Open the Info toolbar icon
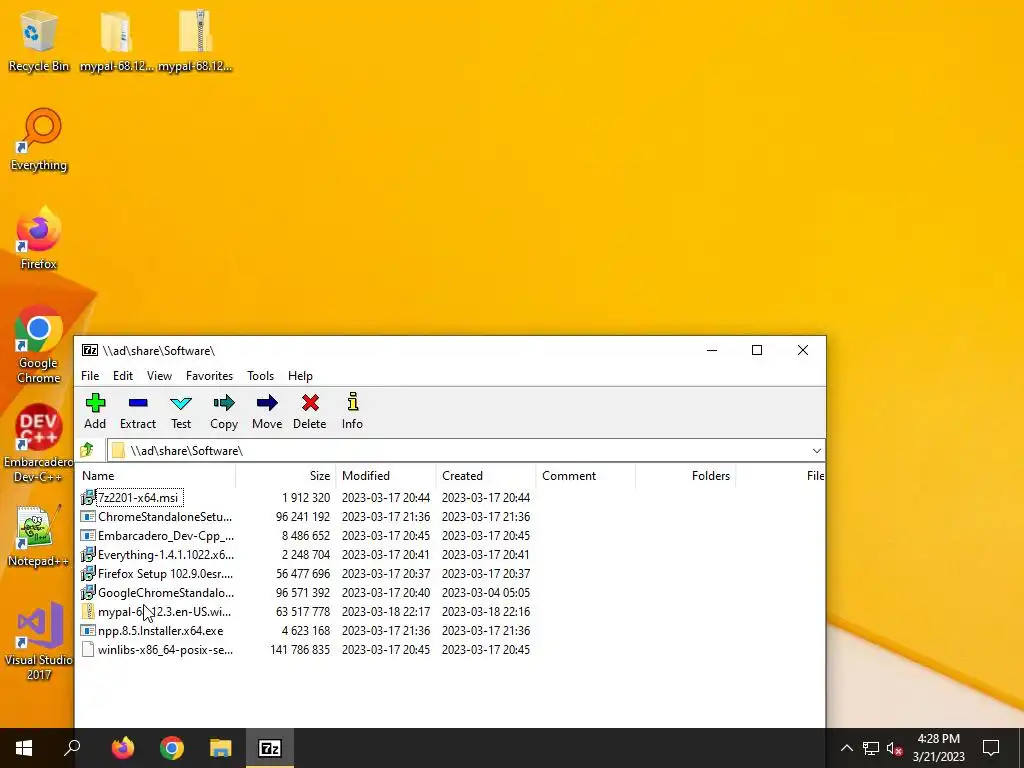 352,411
